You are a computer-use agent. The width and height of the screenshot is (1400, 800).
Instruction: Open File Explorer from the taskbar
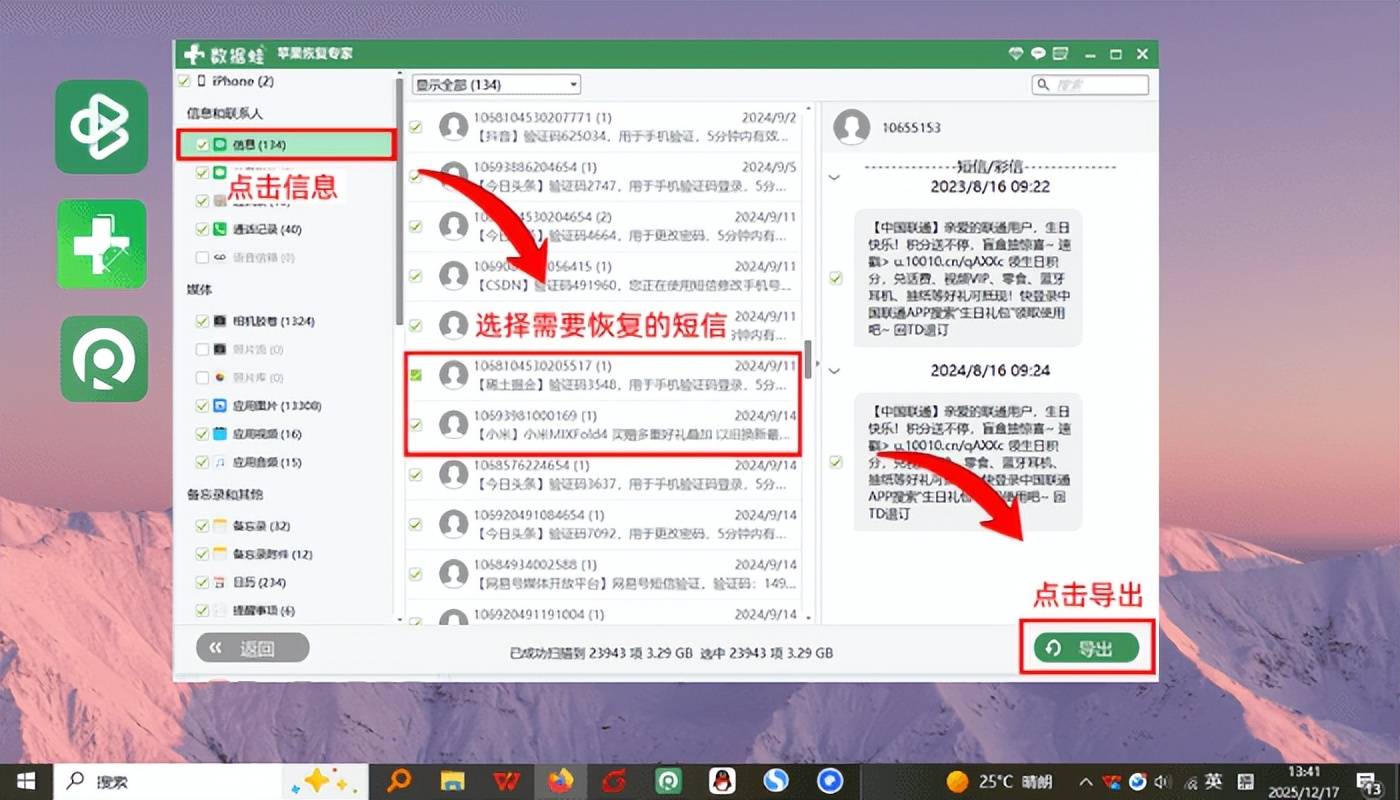point(453,780)
